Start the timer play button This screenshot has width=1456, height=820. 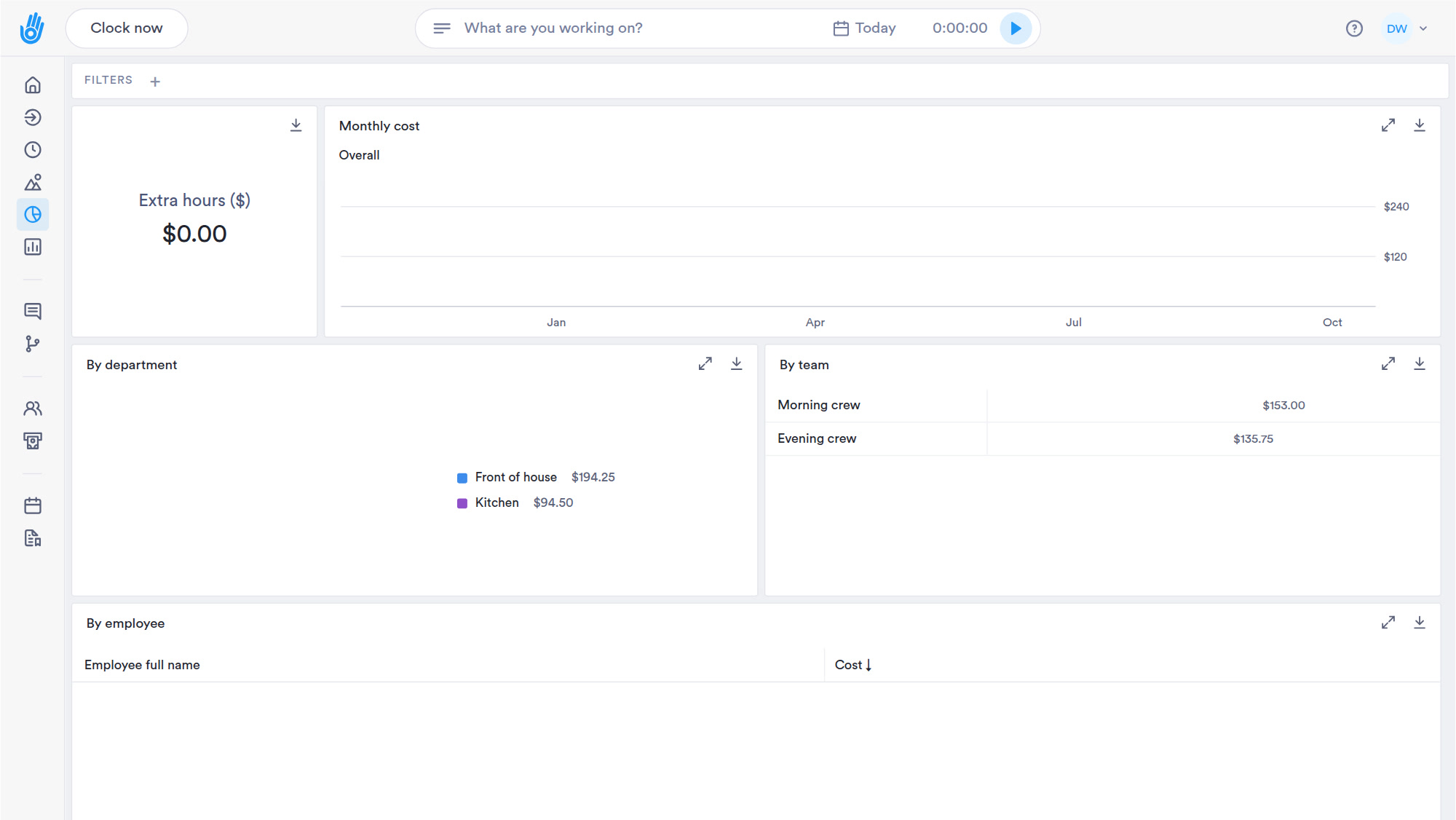point(1016,28)
